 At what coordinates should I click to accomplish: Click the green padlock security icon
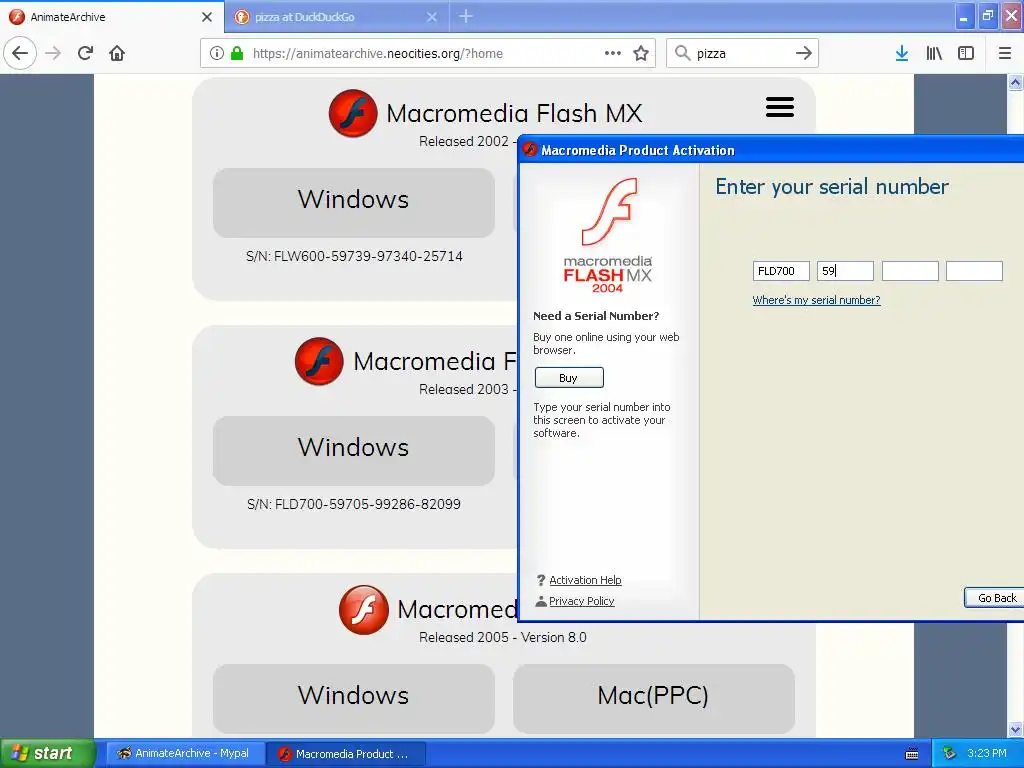pyautogui.click(x=237, y=53)
